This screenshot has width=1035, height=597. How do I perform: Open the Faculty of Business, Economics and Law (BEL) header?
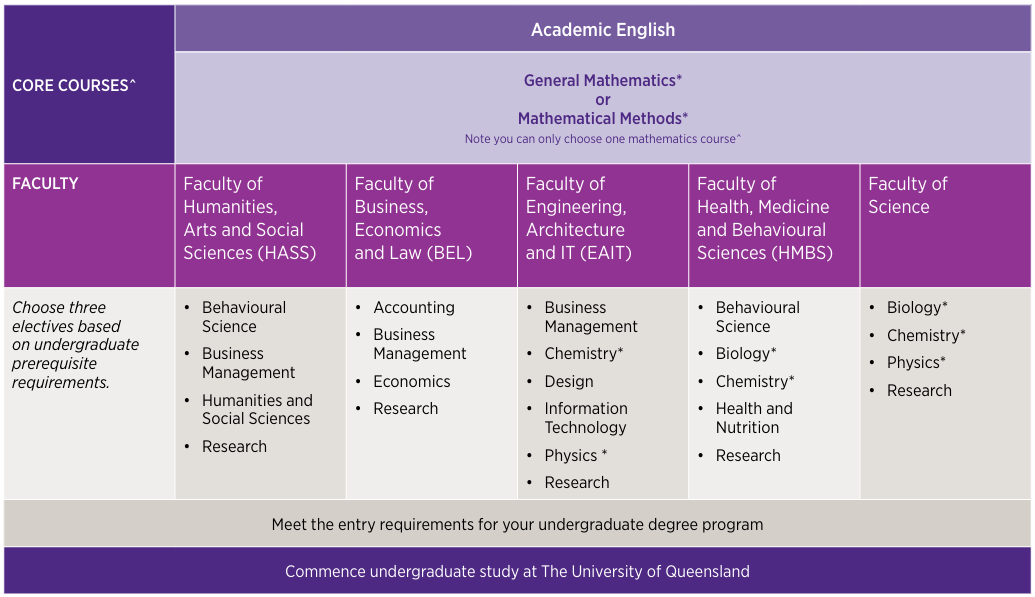click(432, 225)
